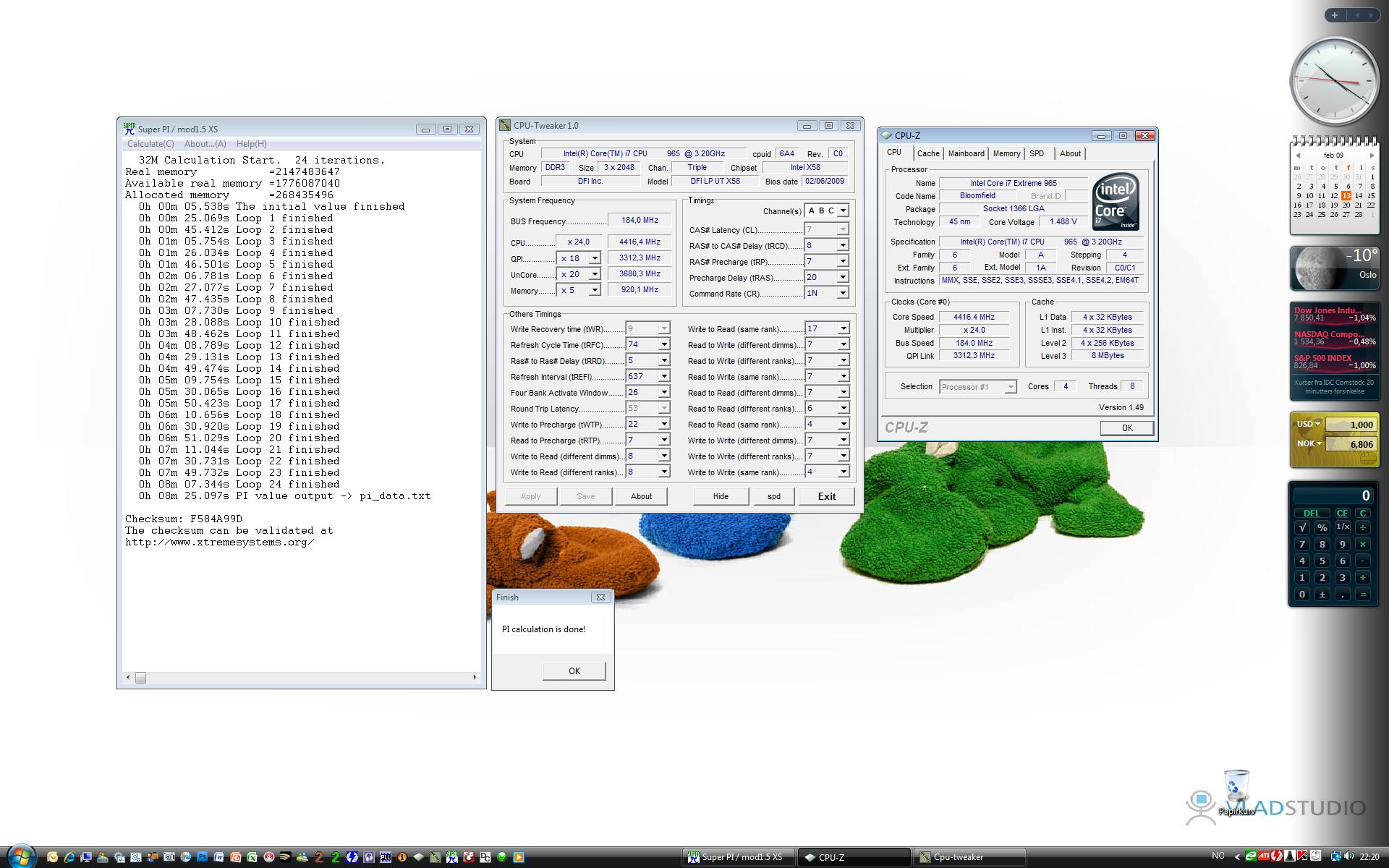
Task: Open the QPI multiplier x 18 dropdown
Action: pyautogui.click(x=595, y=258)
